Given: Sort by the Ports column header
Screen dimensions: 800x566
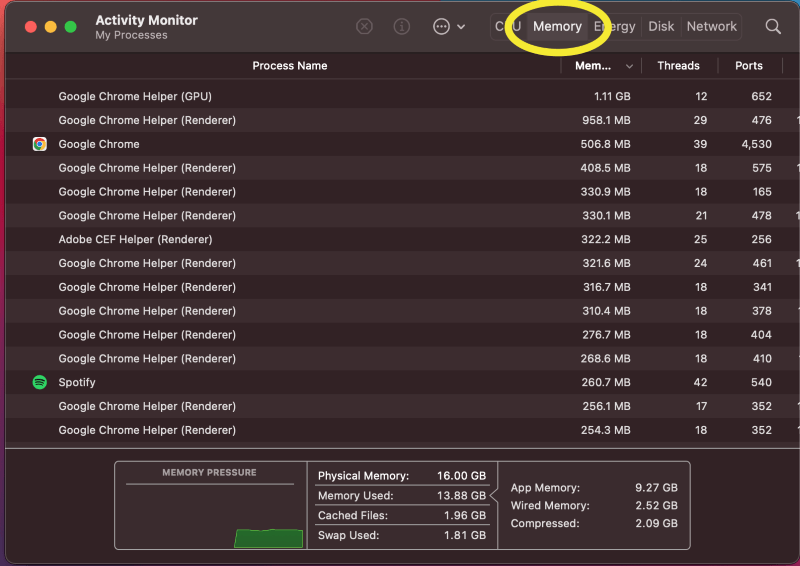Looking at the screenshot, I should point(748,65).
